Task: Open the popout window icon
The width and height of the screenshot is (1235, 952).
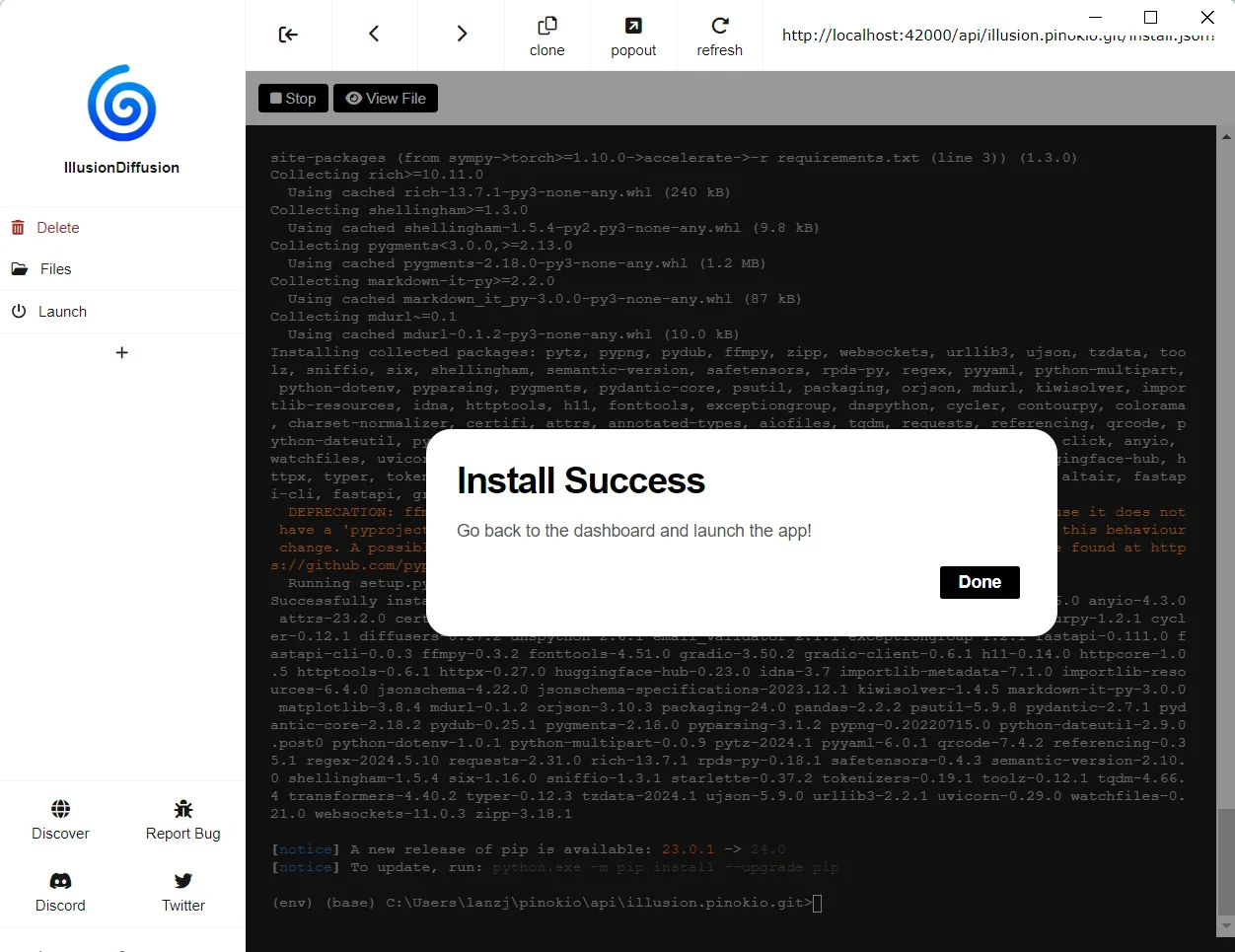Action: click(x=633, y=26)
